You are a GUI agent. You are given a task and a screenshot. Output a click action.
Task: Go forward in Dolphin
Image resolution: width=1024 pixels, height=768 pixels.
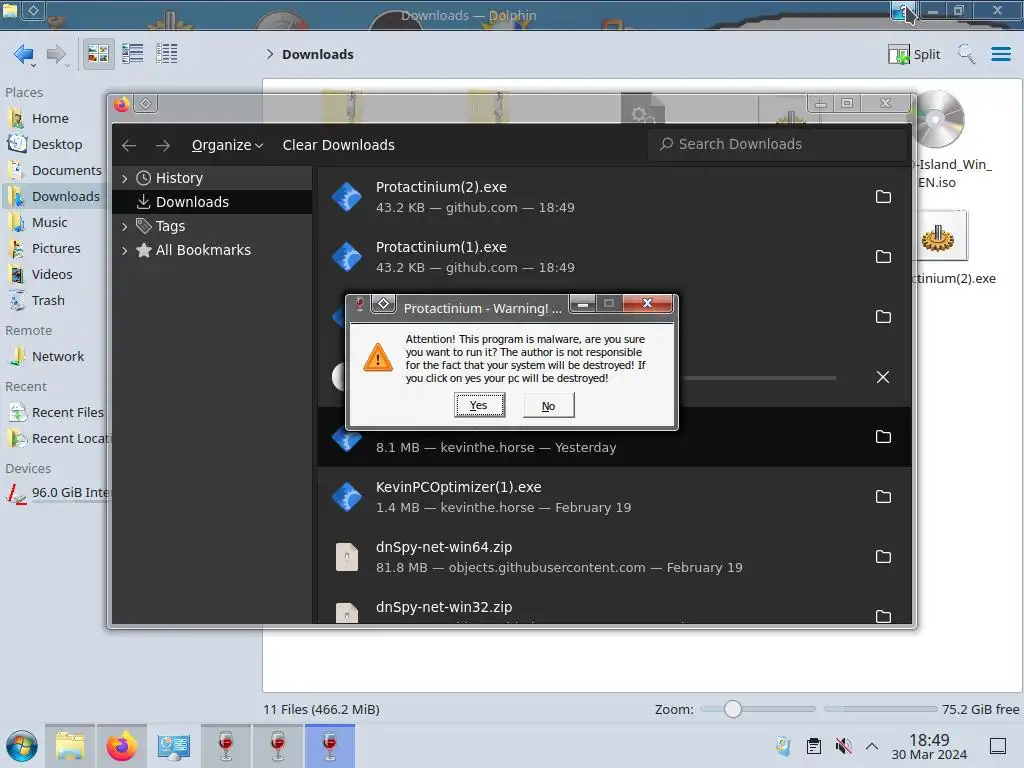[57, 54]
